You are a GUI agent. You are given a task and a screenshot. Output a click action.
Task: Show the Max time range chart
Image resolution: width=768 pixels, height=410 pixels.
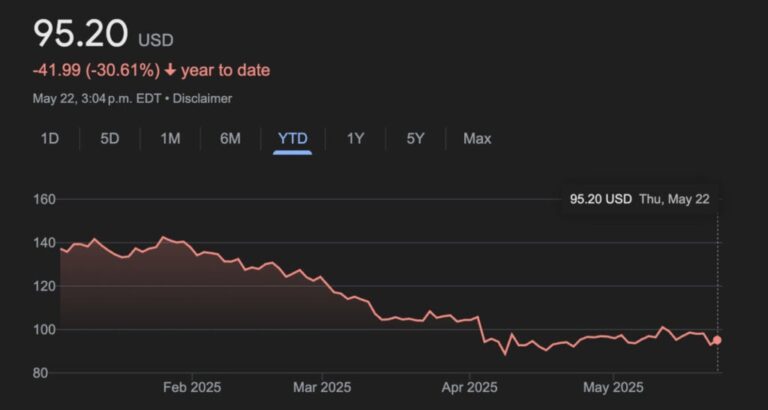click(x=477, y=138)
